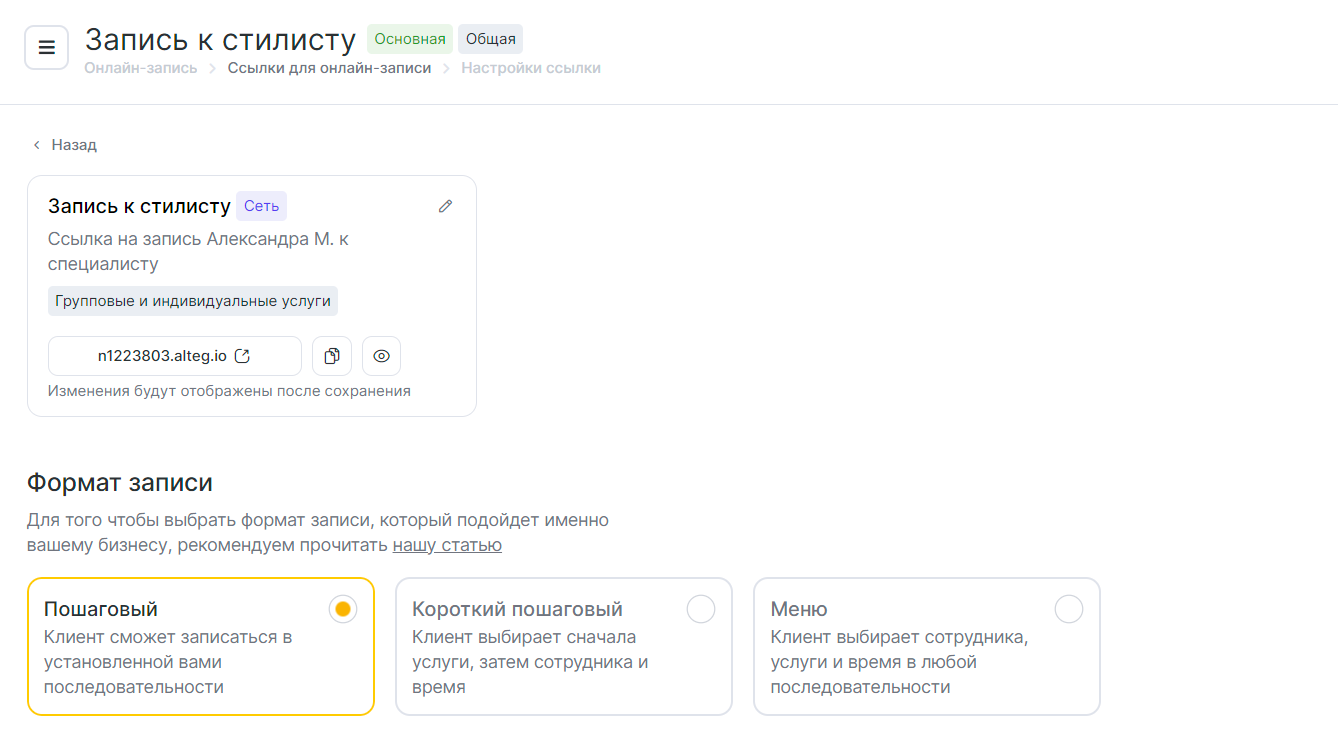Screen dimensions: 1338x739
Task: Click the Групповые и индивидуальные услуги tag
Action: pyautogui.click(x=193, y=301)
